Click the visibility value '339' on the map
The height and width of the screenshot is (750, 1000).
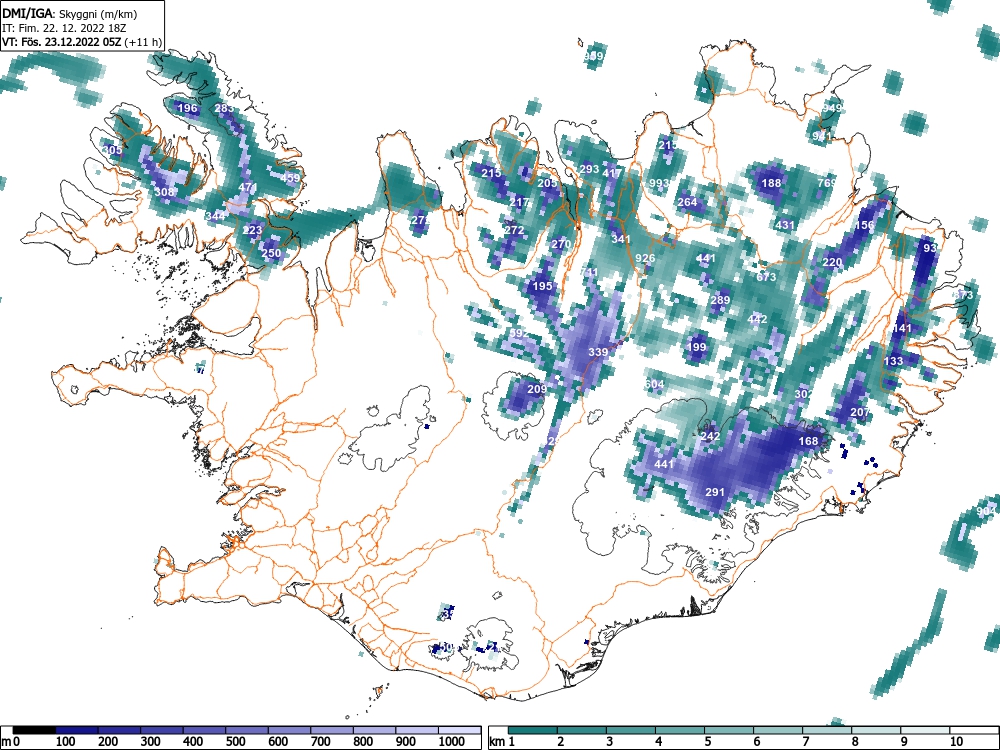pyautogui.click(x=598, y=352)
